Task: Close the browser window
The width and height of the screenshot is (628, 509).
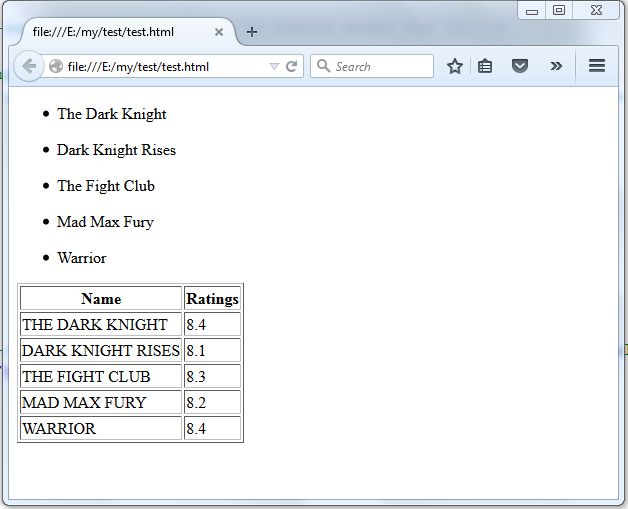Action: point(596,10)
